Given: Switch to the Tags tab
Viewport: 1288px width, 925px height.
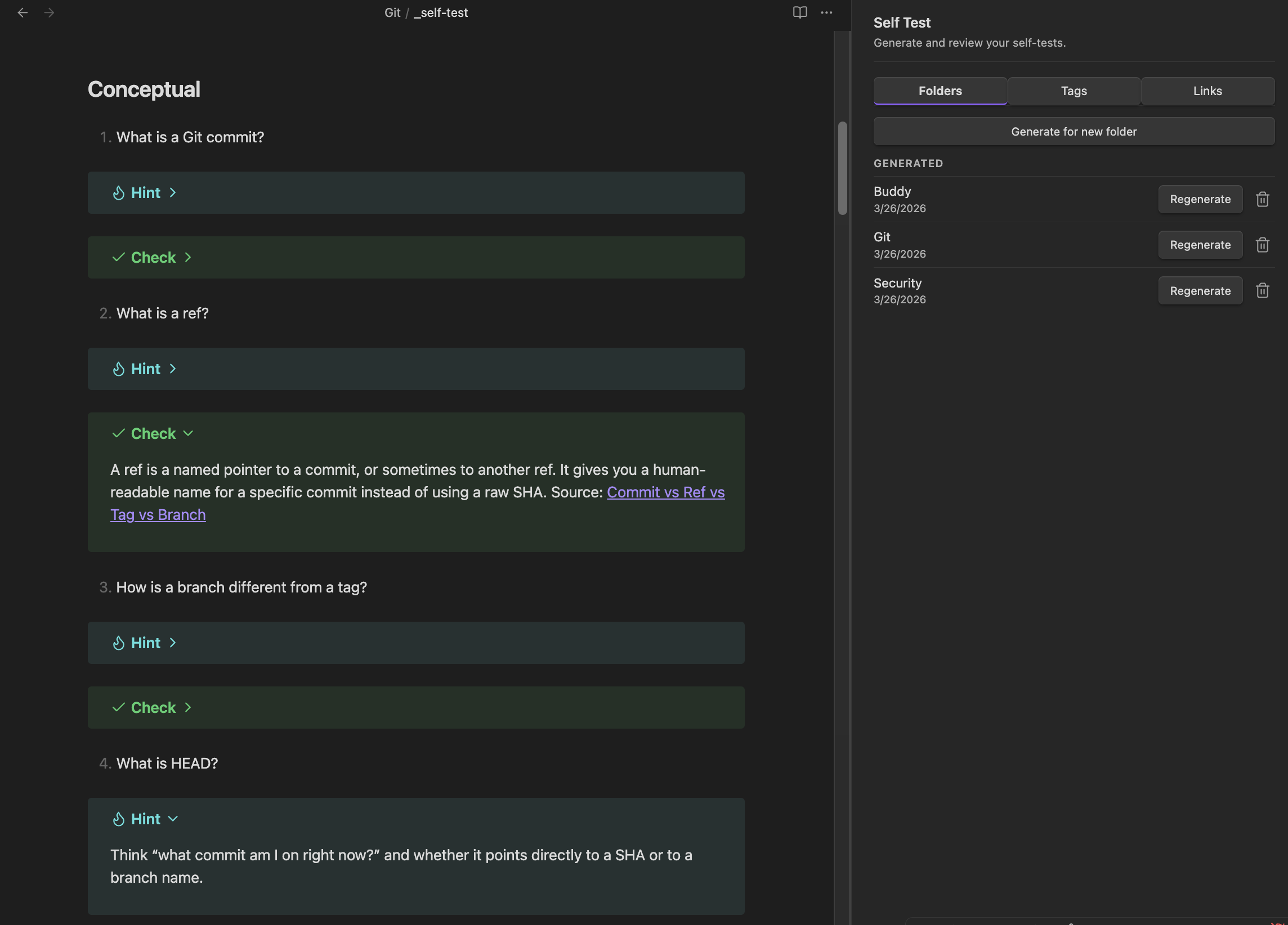Looking at the screenshot, I should coord(1074,91).
